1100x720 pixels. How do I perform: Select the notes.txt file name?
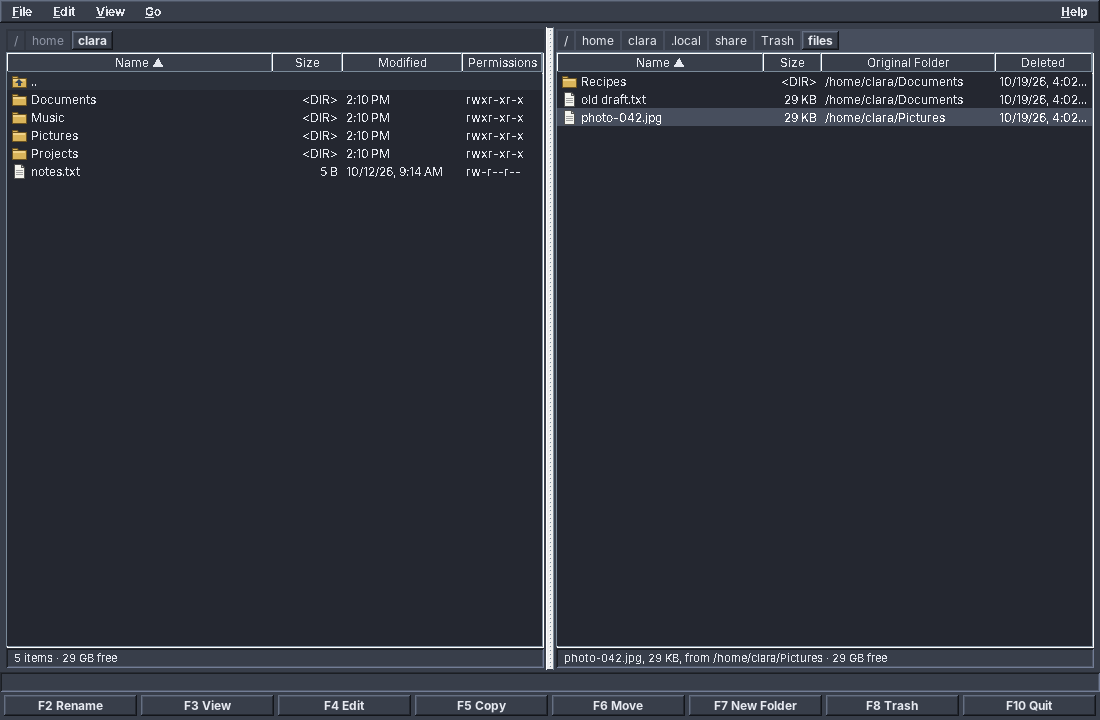click(x=55, y=172)
